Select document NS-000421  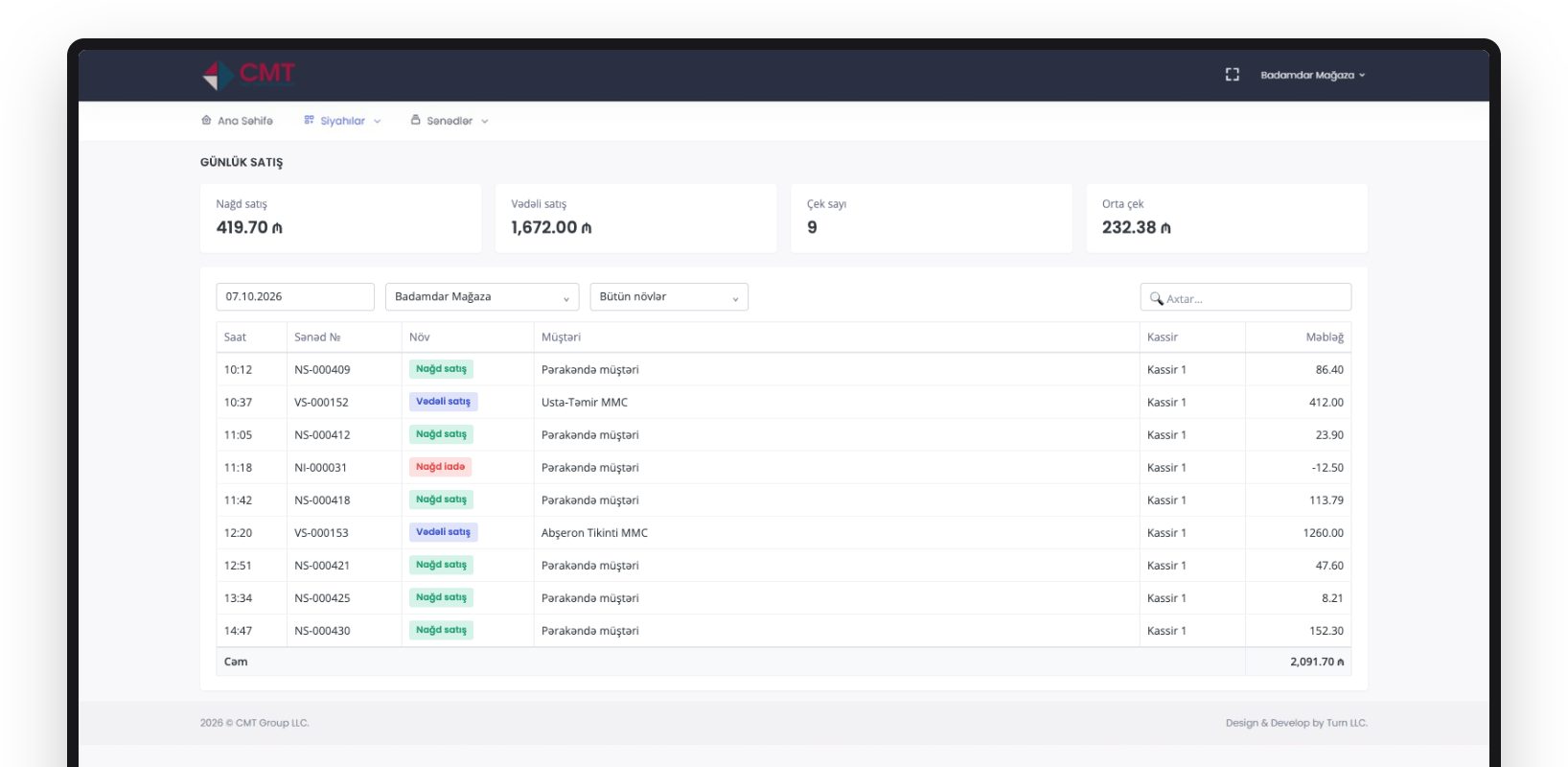tap(322, 566)
